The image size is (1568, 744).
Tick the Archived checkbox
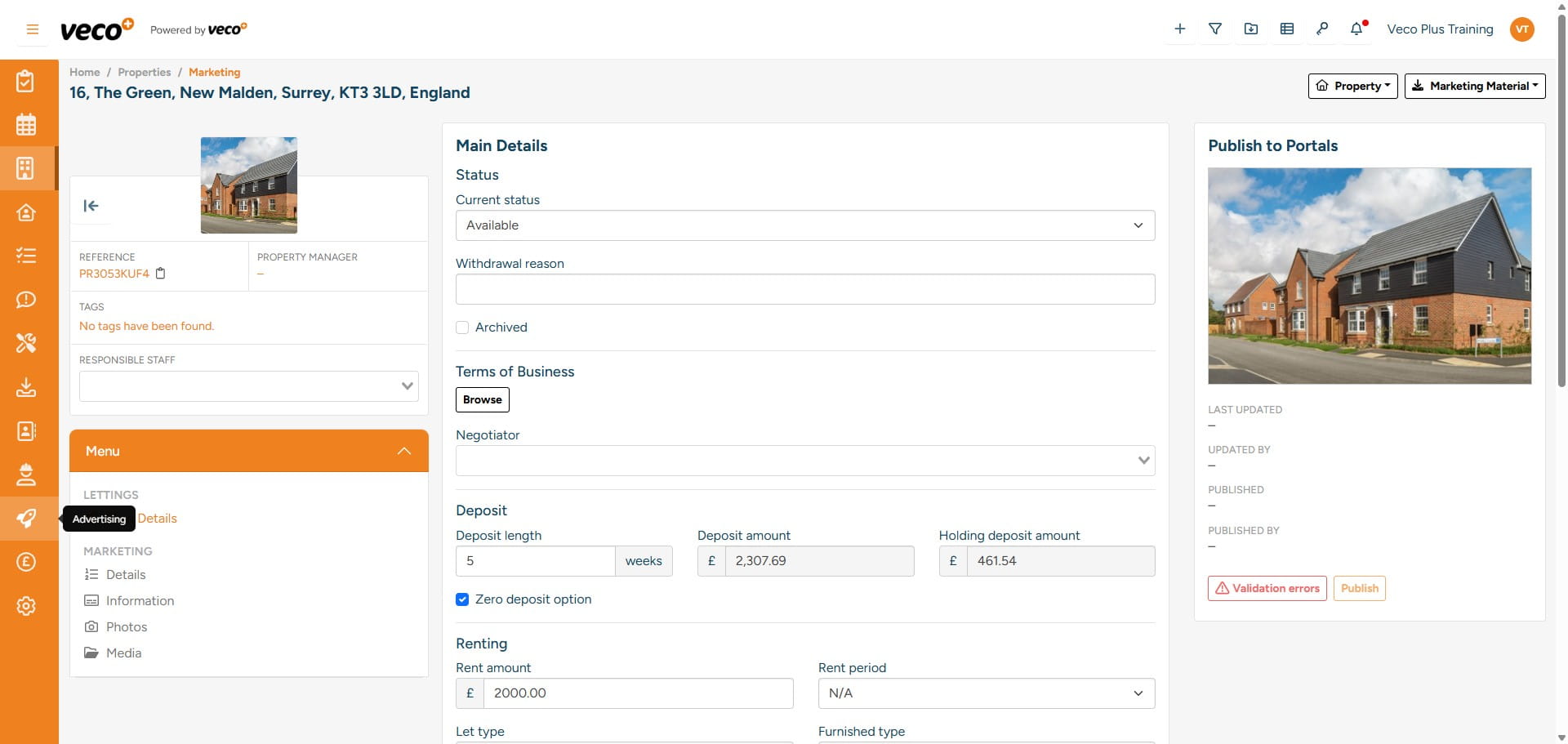(x=462, y=327)
